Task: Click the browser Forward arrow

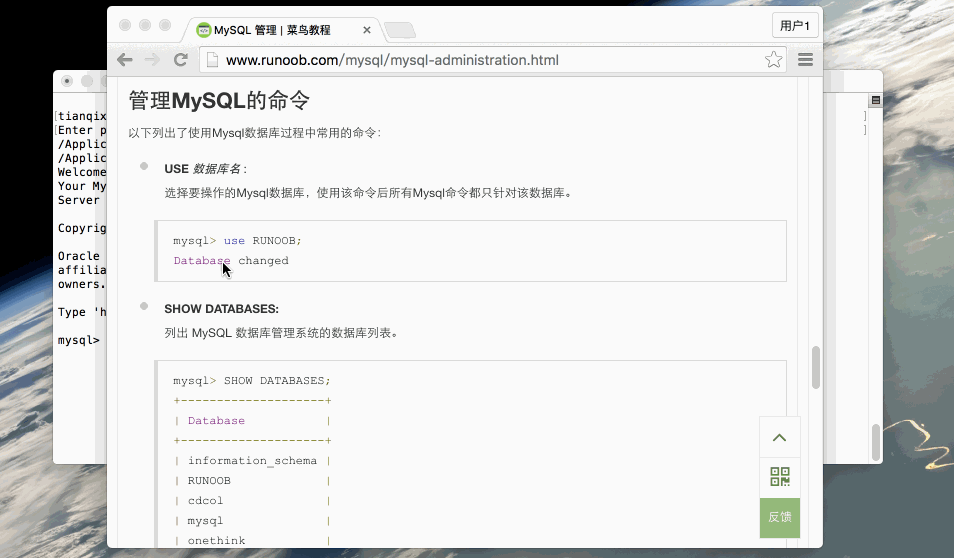Action: point(152,60)
